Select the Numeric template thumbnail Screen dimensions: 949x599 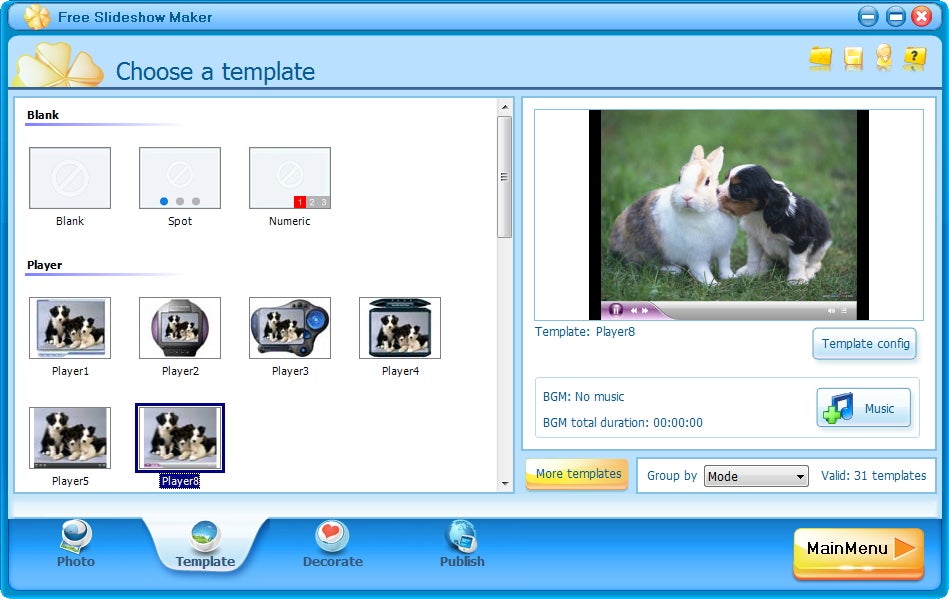click(x=290, y=178)
